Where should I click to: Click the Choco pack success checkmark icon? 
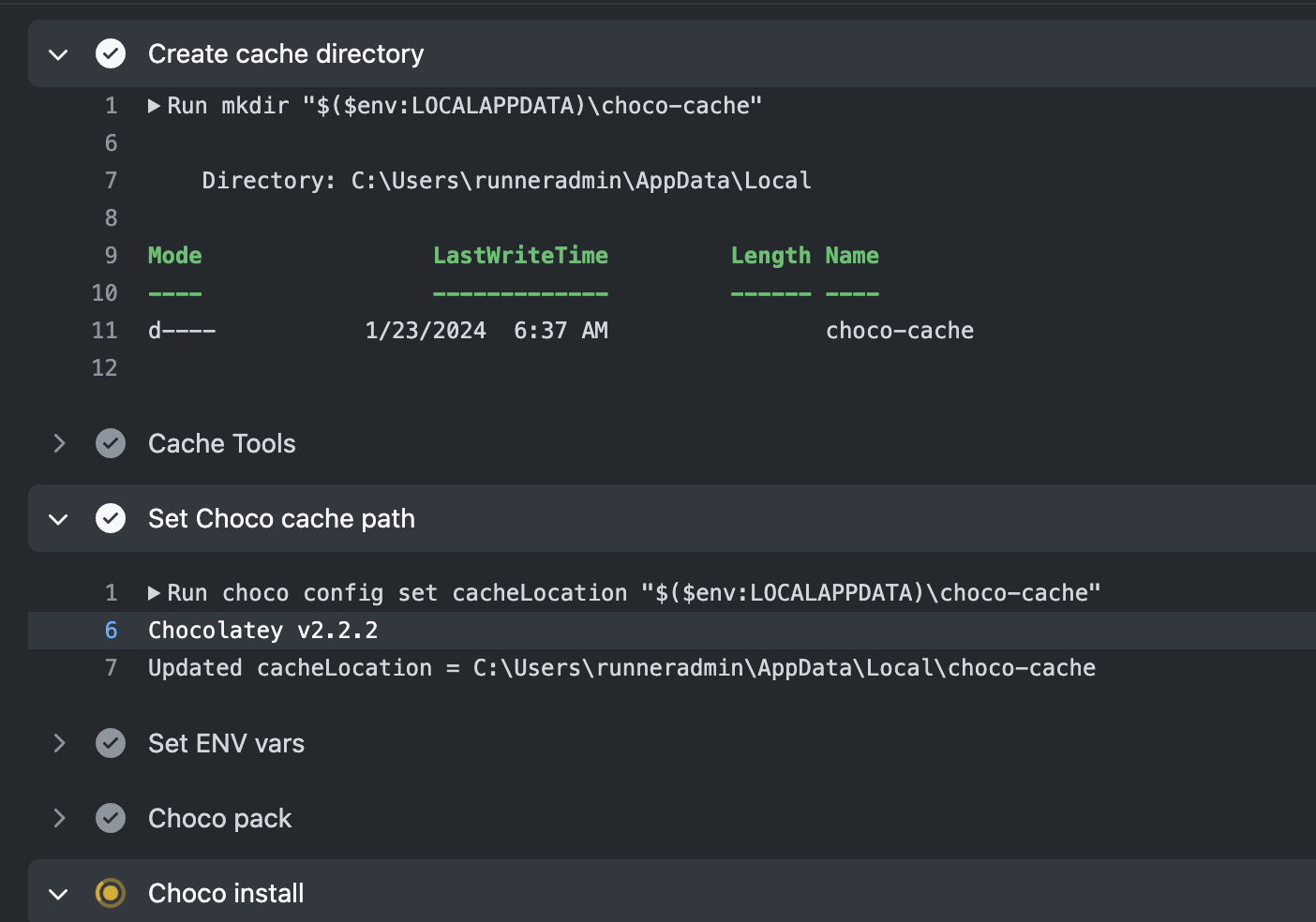coord(111,818)
